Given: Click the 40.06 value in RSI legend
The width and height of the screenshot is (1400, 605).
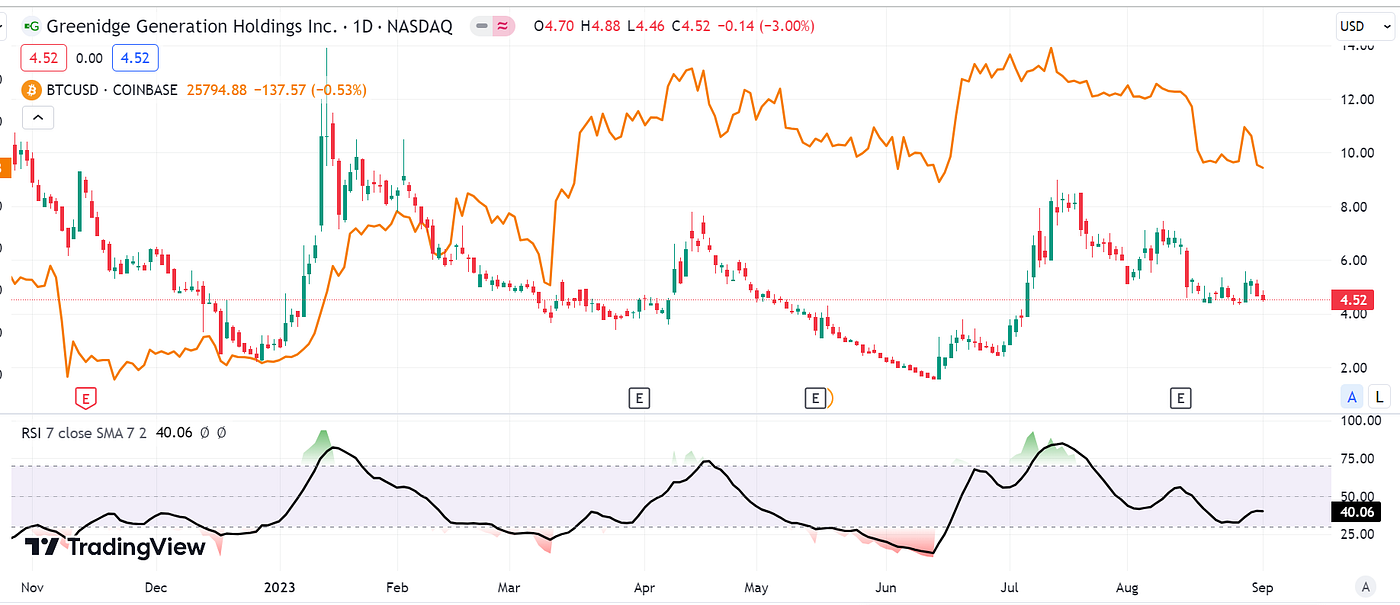Looking at the screenshot, I should (x=176, y=433).
